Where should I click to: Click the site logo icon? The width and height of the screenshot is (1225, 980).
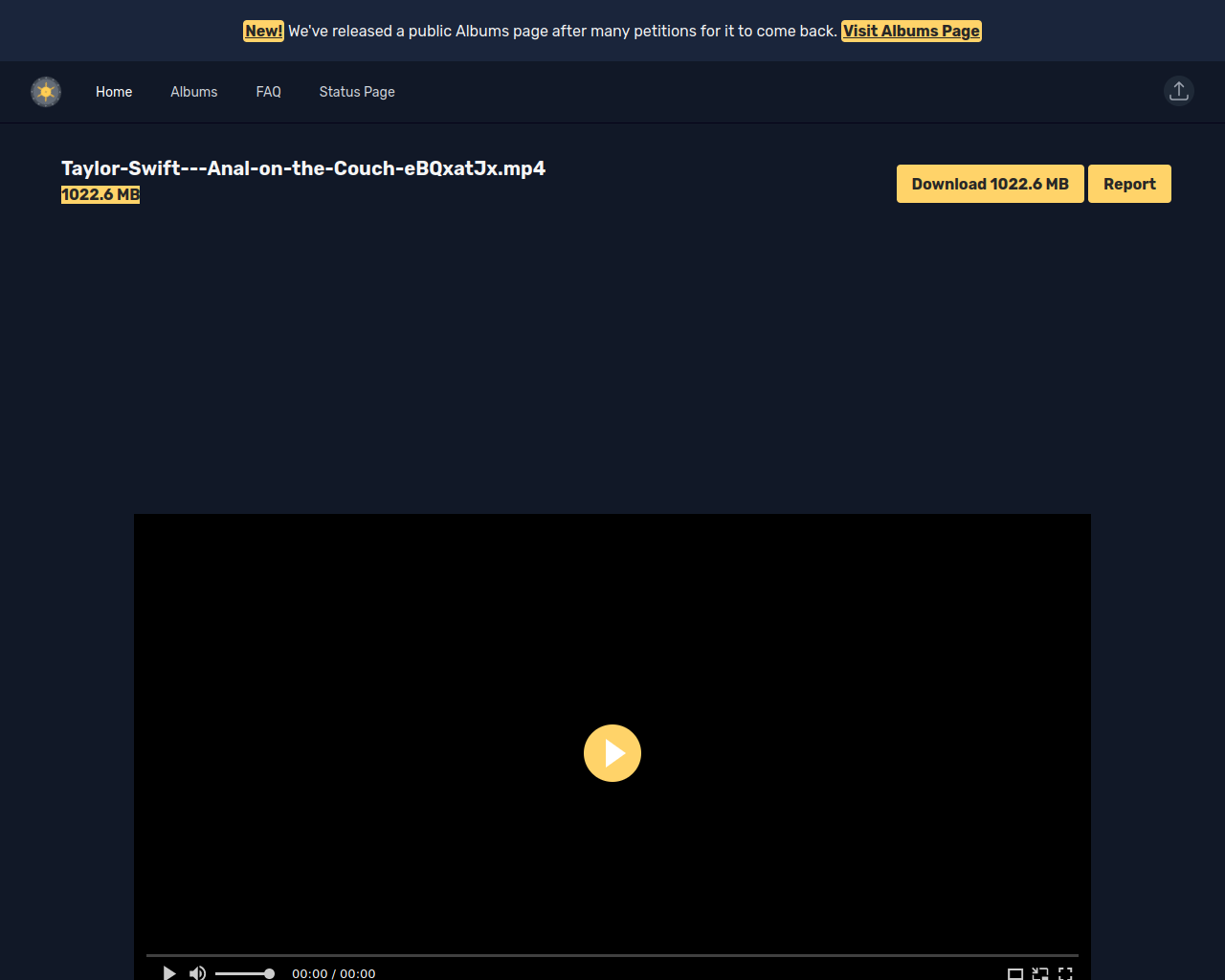[x=46, y=92]
